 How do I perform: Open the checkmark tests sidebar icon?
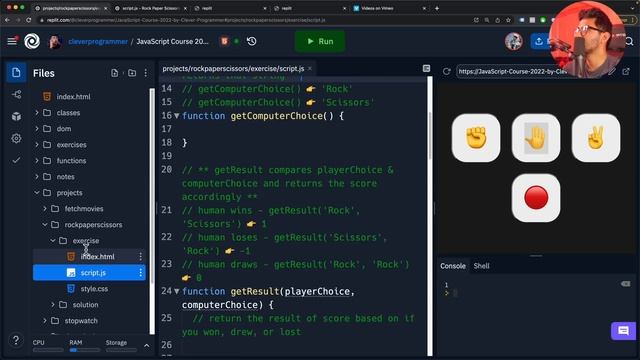click(x=16, y=160)
